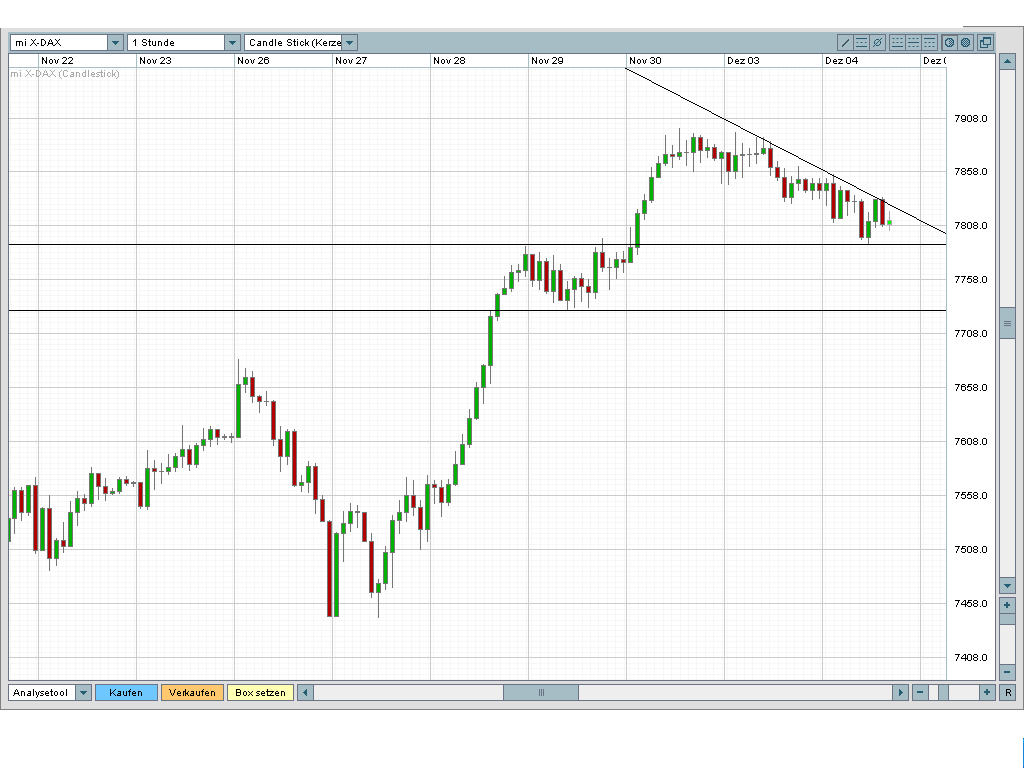This screenshot has height=768, width=1024.
Task: Open the Candle Stick chart type dropdown
Action: pos(349,42)
